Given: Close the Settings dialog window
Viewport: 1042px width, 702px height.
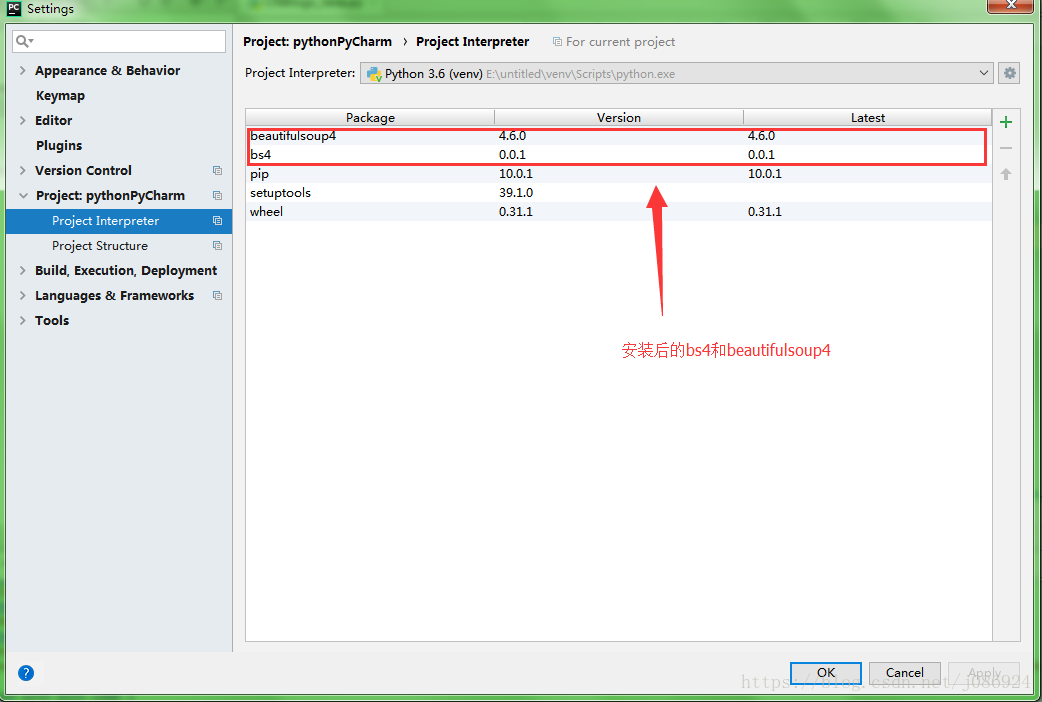Looking at the screenshot, I should (1011, 6).
